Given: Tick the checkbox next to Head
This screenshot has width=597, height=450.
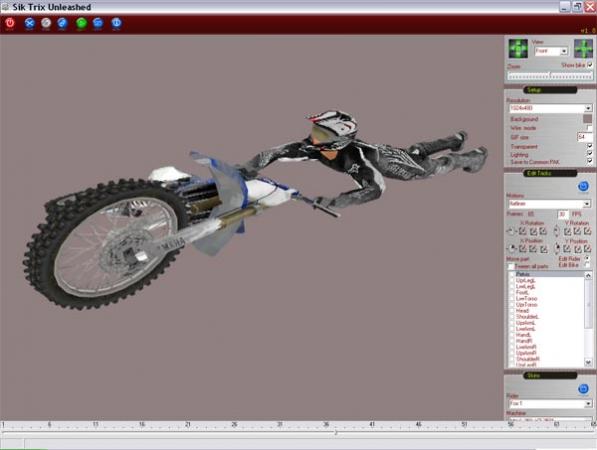Looking at the screenshot, I should click(512, 311).
